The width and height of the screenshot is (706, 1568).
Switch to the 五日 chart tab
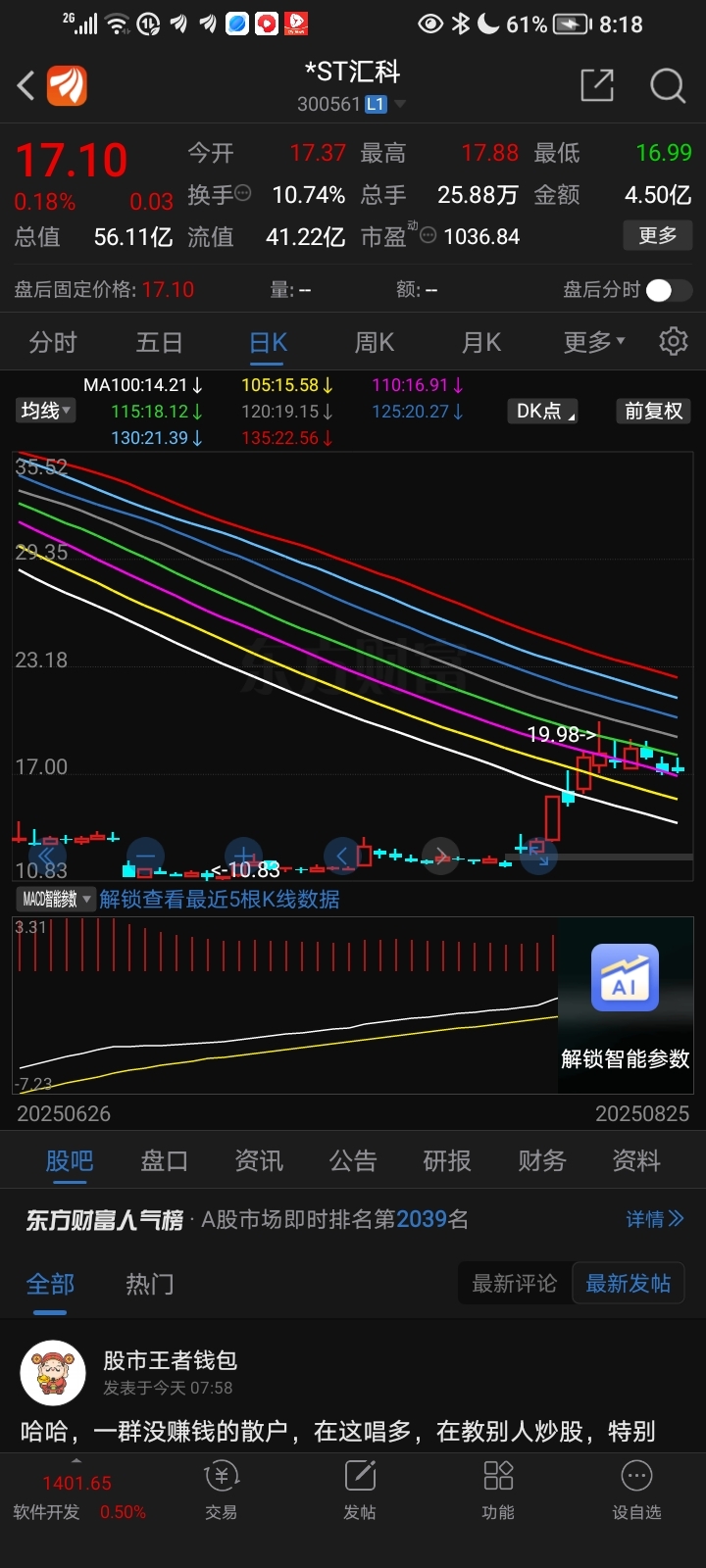point(160,342)
